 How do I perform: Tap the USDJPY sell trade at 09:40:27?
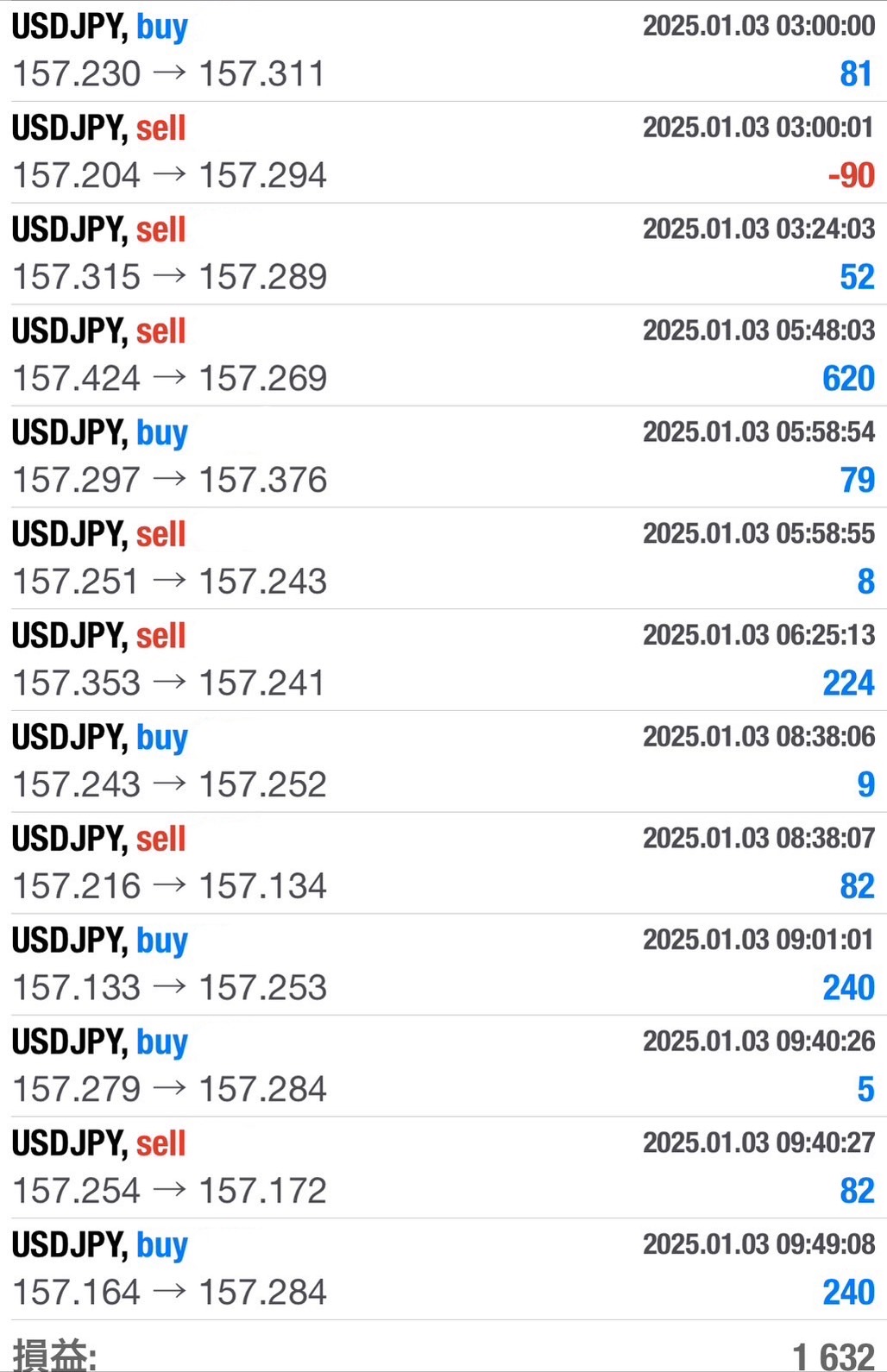pyautogui.click(x=443, y=1167)
